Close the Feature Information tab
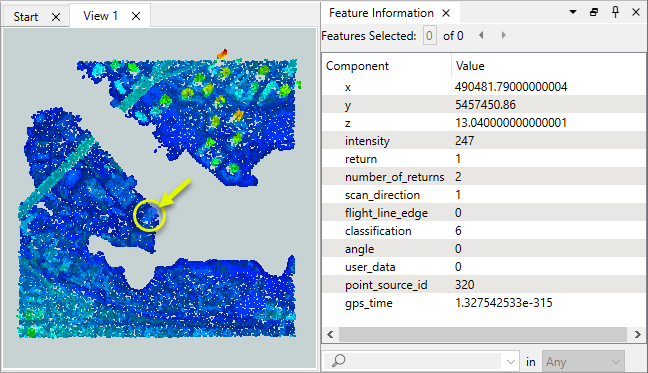The width and height of the screenshot is (648, 373). (446, 13)
